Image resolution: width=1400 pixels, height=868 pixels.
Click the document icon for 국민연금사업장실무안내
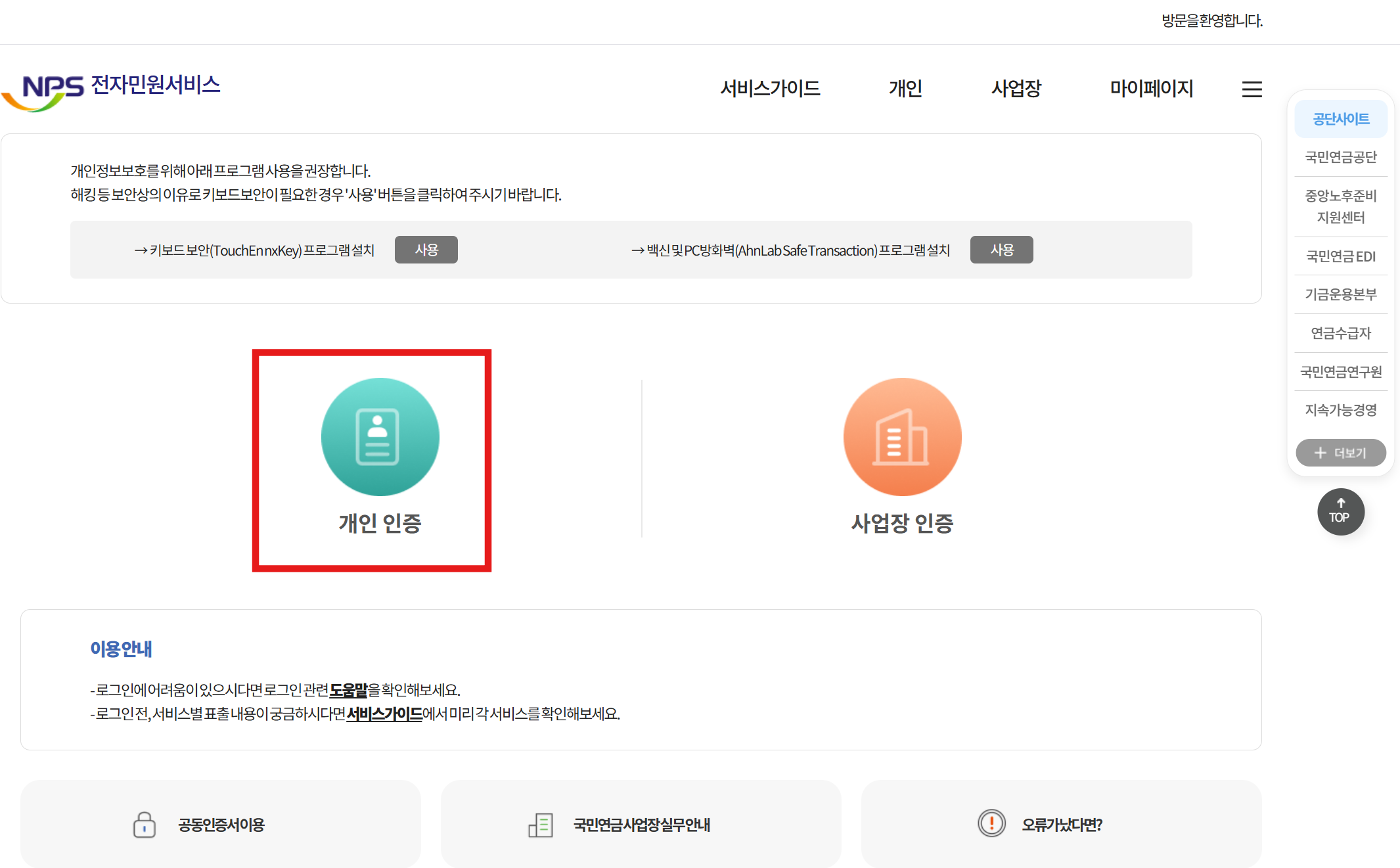click(x=541, y=825)
